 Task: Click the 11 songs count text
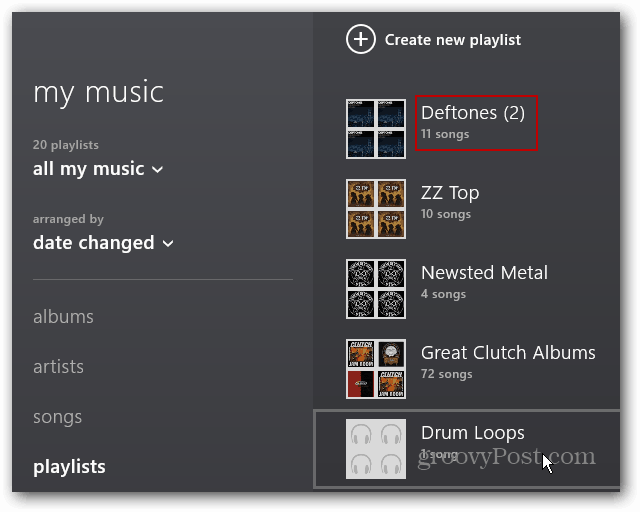click(445, 134)
